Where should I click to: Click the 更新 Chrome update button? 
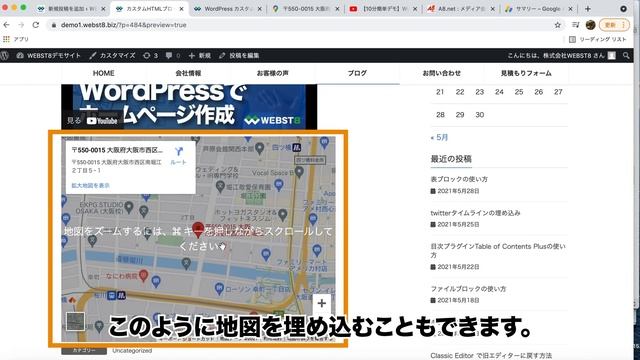point(614,25)
